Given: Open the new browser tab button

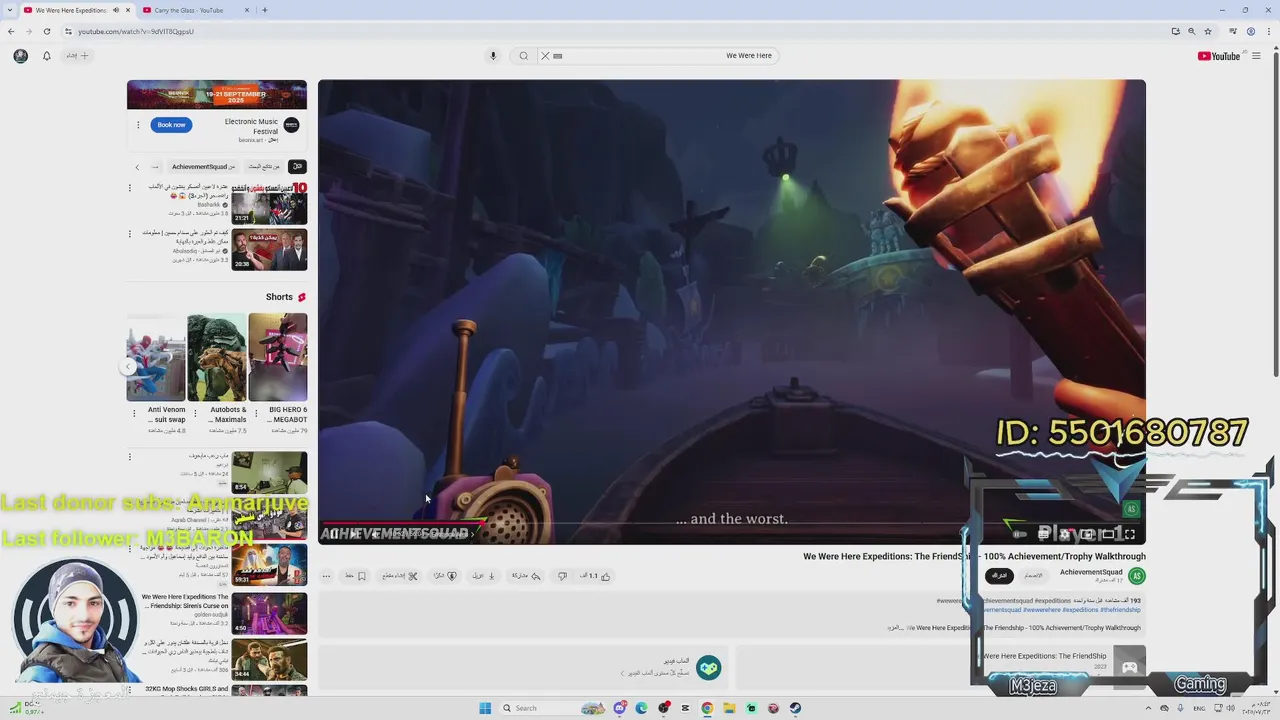Looking at the screenshot, I should [264, 10].
